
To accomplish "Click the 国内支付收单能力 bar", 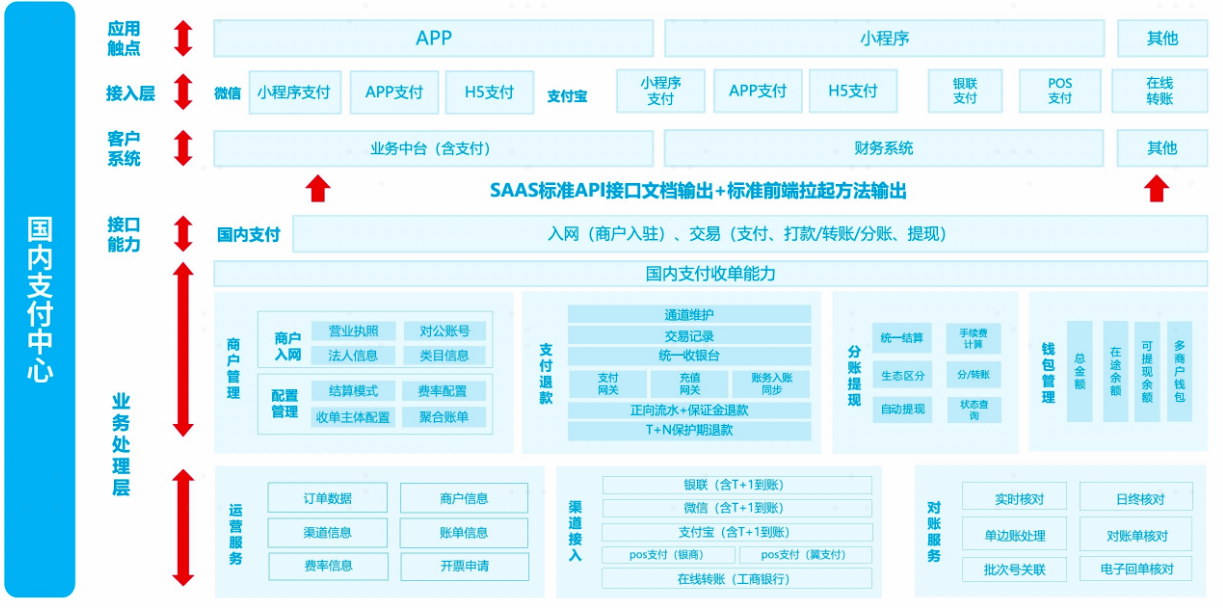I will pyautogui.click(x=710, y=273).
